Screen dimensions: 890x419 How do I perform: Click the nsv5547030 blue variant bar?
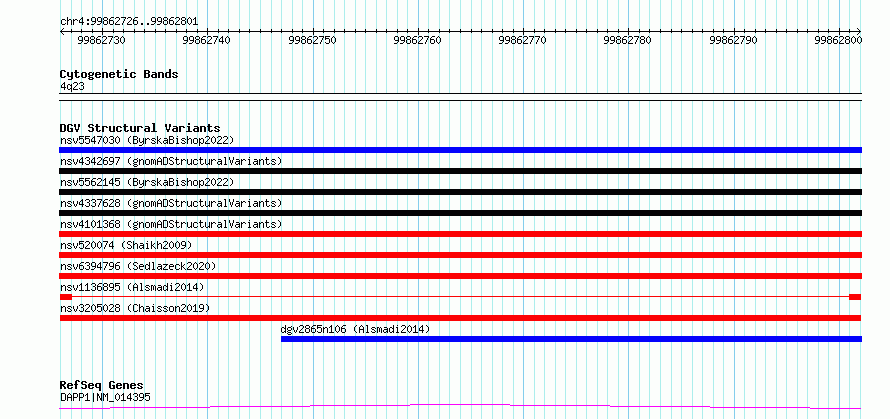tap(460, 150)
